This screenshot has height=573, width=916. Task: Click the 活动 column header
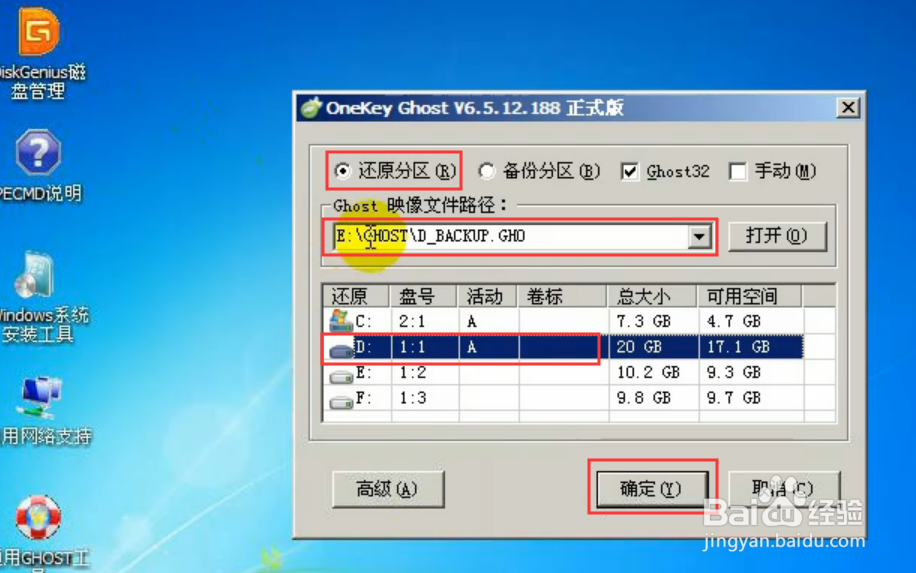click(x=487, y=296)
